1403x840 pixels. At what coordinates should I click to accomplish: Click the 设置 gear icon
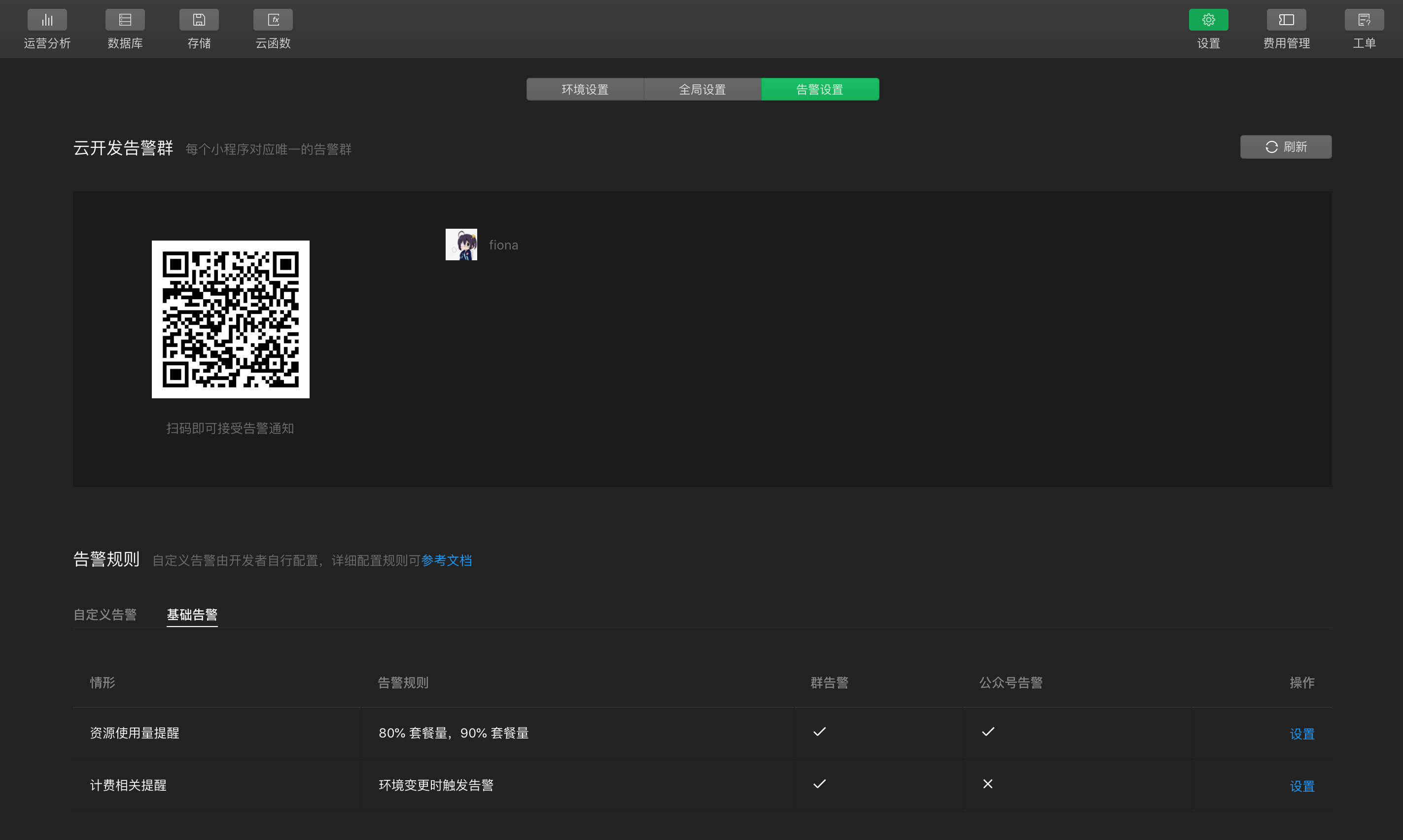1208,20
